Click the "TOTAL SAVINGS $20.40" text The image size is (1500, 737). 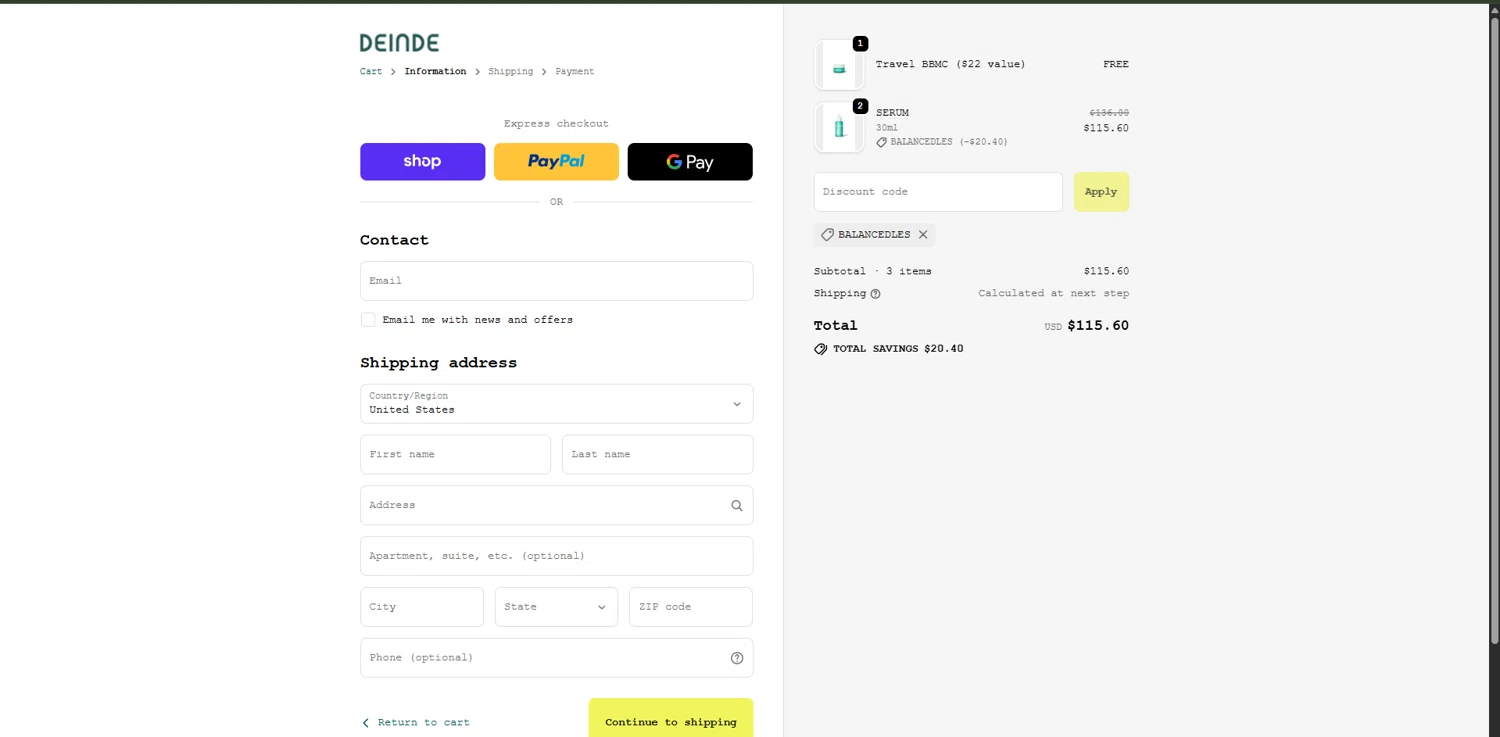(898, 349)
